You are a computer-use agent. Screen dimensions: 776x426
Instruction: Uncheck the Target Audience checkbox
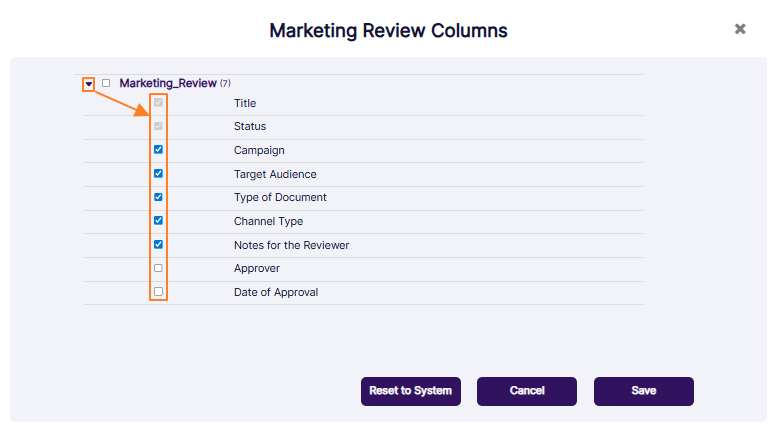[x=158, y=174]
